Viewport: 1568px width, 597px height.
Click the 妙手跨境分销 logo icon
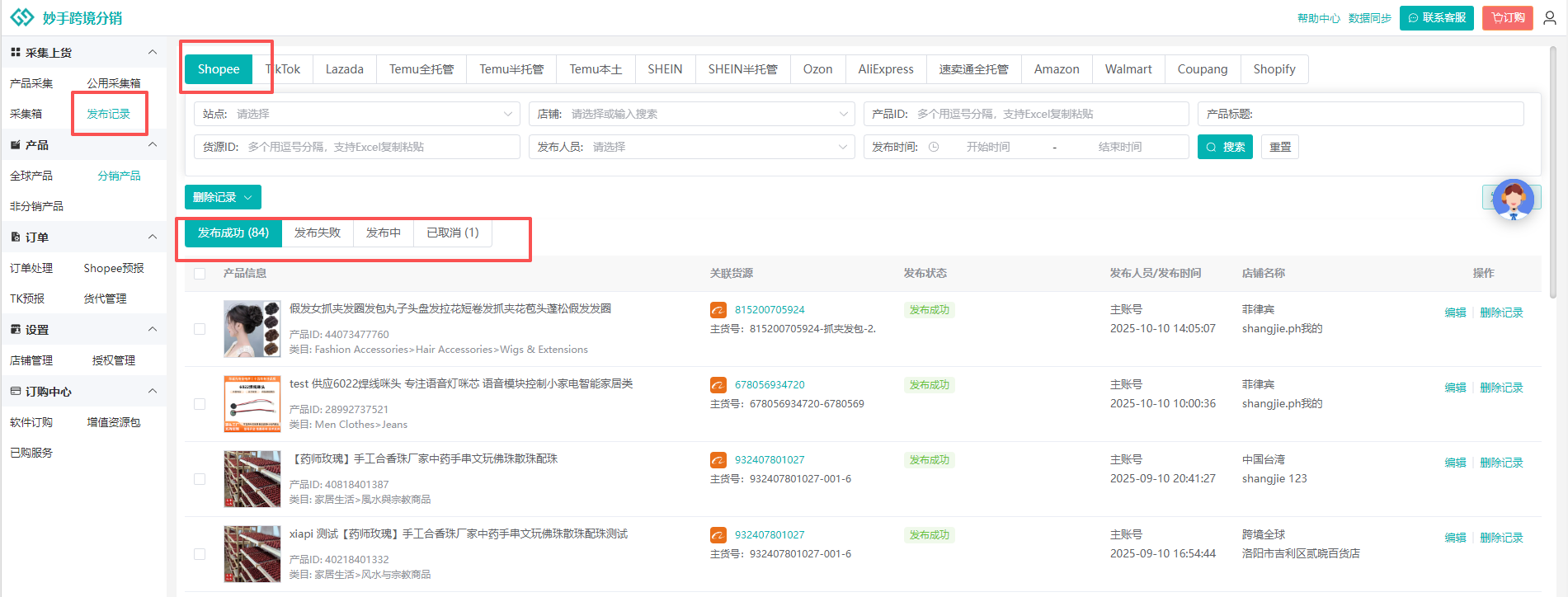(x=22, y=17)
